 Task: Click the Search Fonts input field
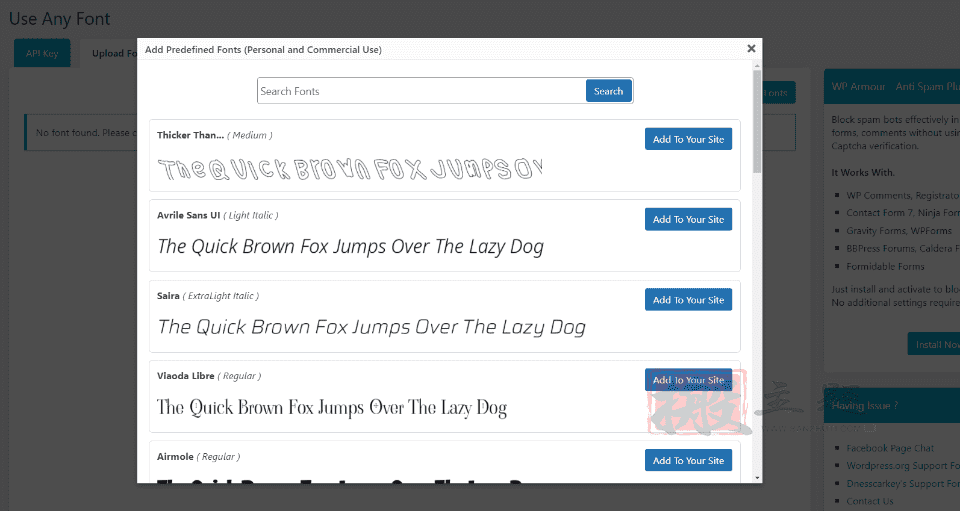(x=421, y=91)
